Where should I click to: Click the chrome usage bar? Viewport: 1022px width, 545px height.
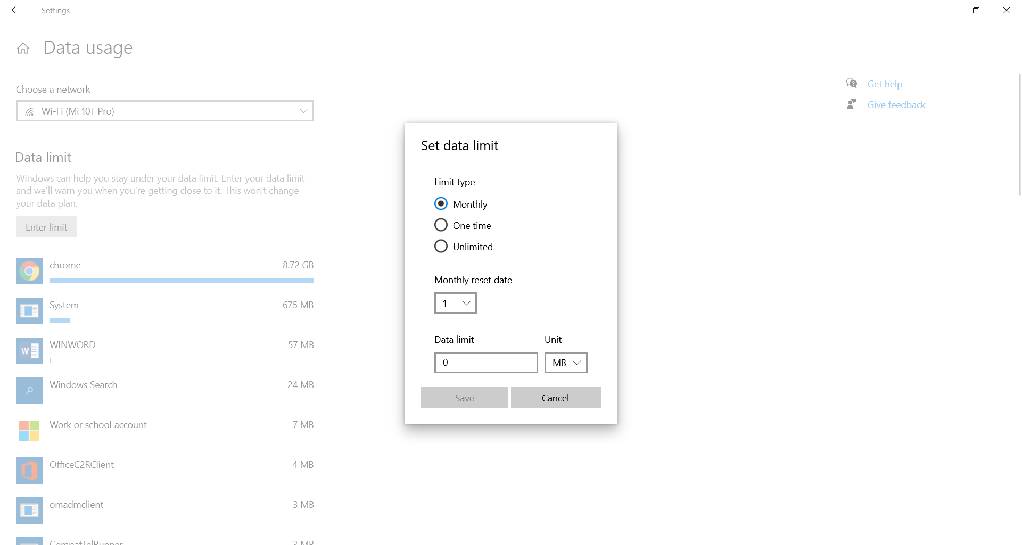click(x=181, y=280)
